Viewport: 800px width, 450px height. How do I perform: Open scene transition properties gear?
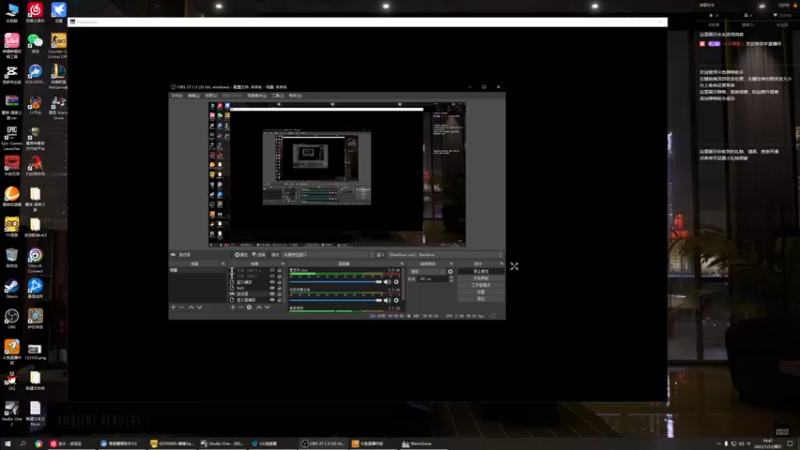(451, 271)
